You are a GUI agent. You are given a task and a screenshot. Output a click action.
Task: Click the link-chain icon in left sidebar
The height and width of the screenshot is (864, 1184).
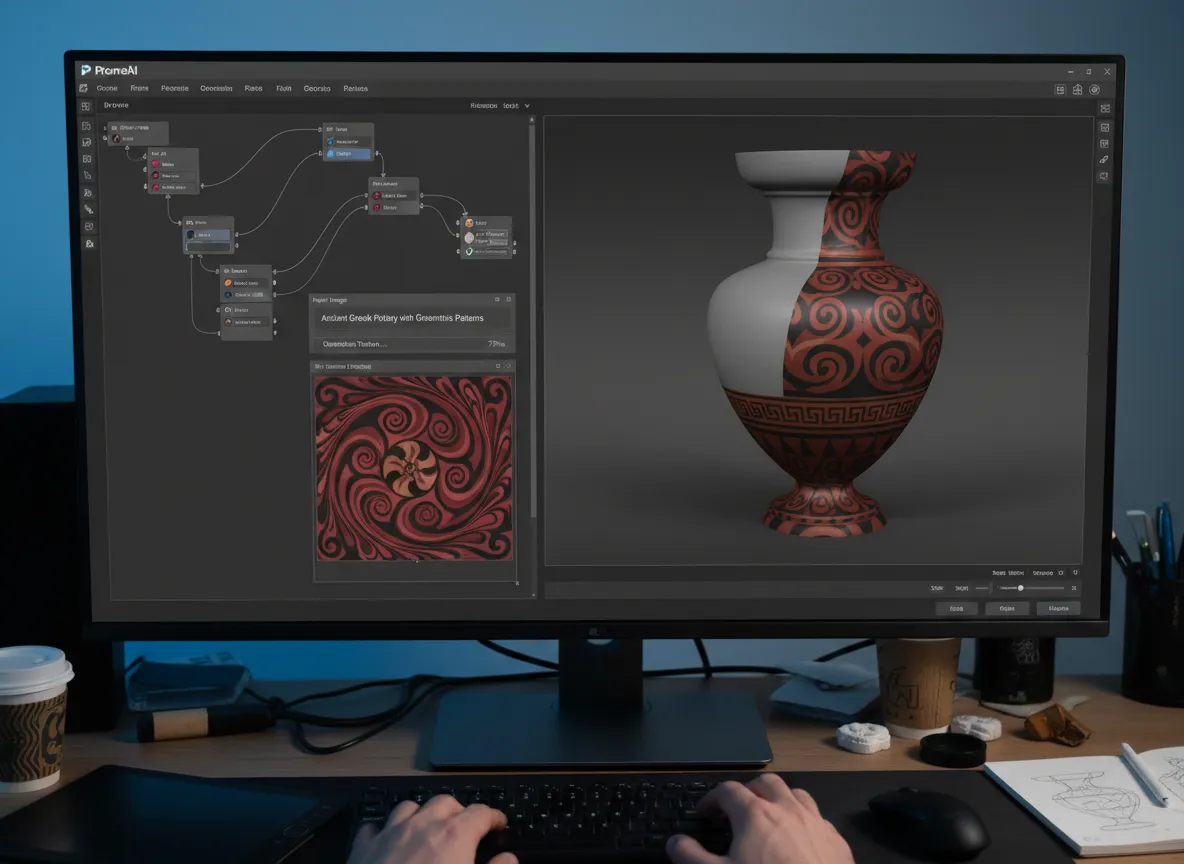88,209
